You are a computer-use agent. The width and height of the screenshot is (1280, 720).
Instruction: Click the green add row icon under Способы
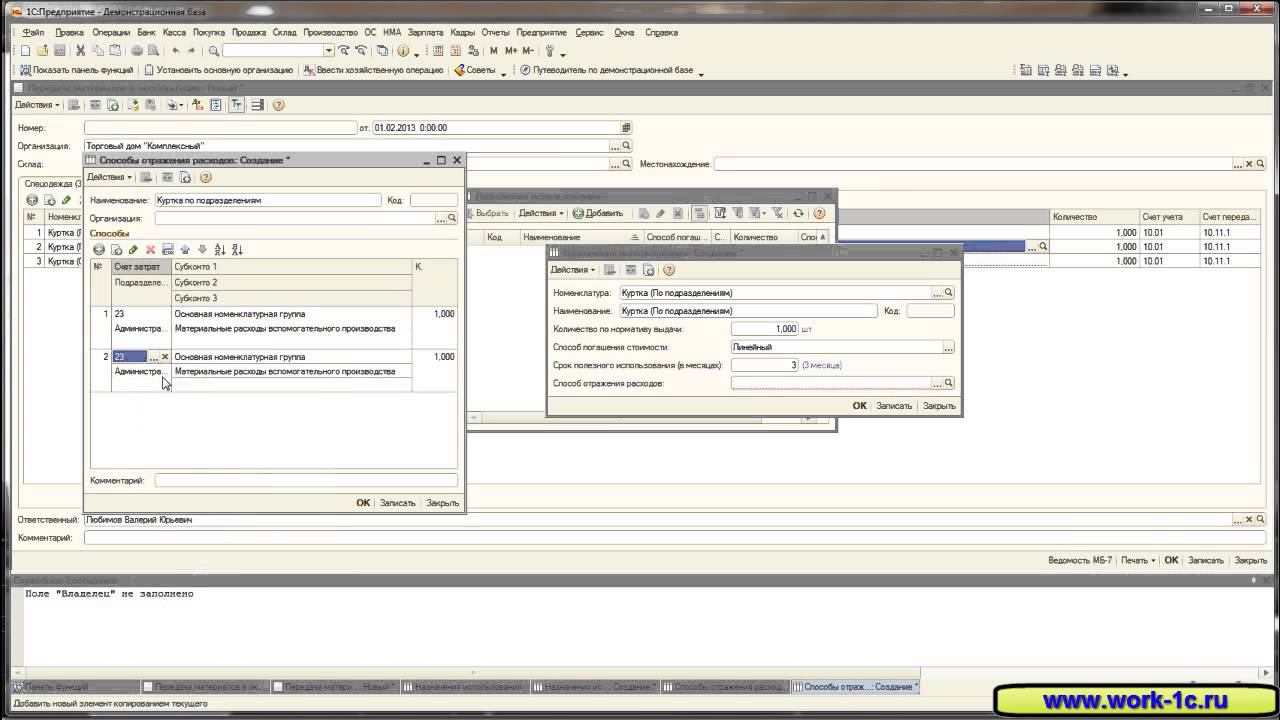pyautogui.click(x=98, y=249)
